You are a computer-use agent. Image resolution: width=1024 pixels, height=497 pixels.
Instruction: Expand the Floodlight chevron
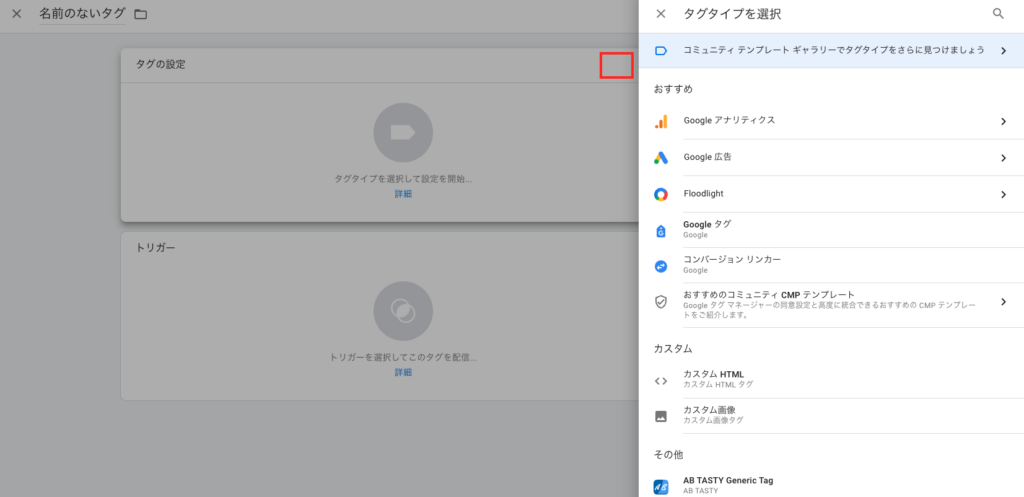(1004, 194)
